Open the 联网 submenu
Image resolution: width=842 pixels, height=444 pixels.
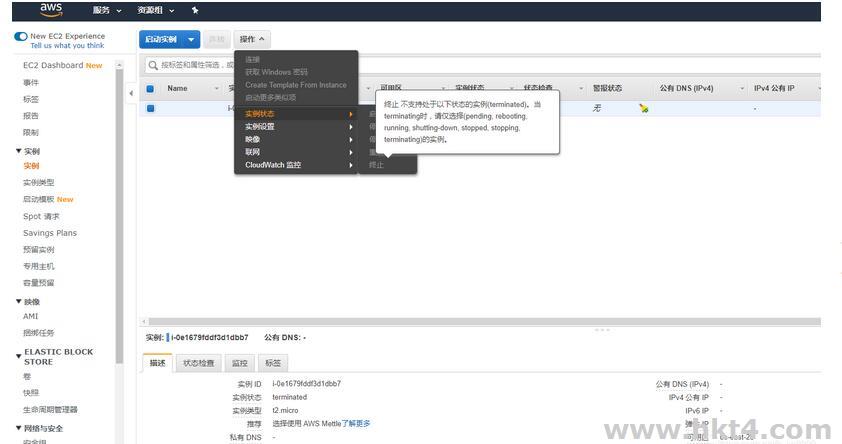coord(296,152)
